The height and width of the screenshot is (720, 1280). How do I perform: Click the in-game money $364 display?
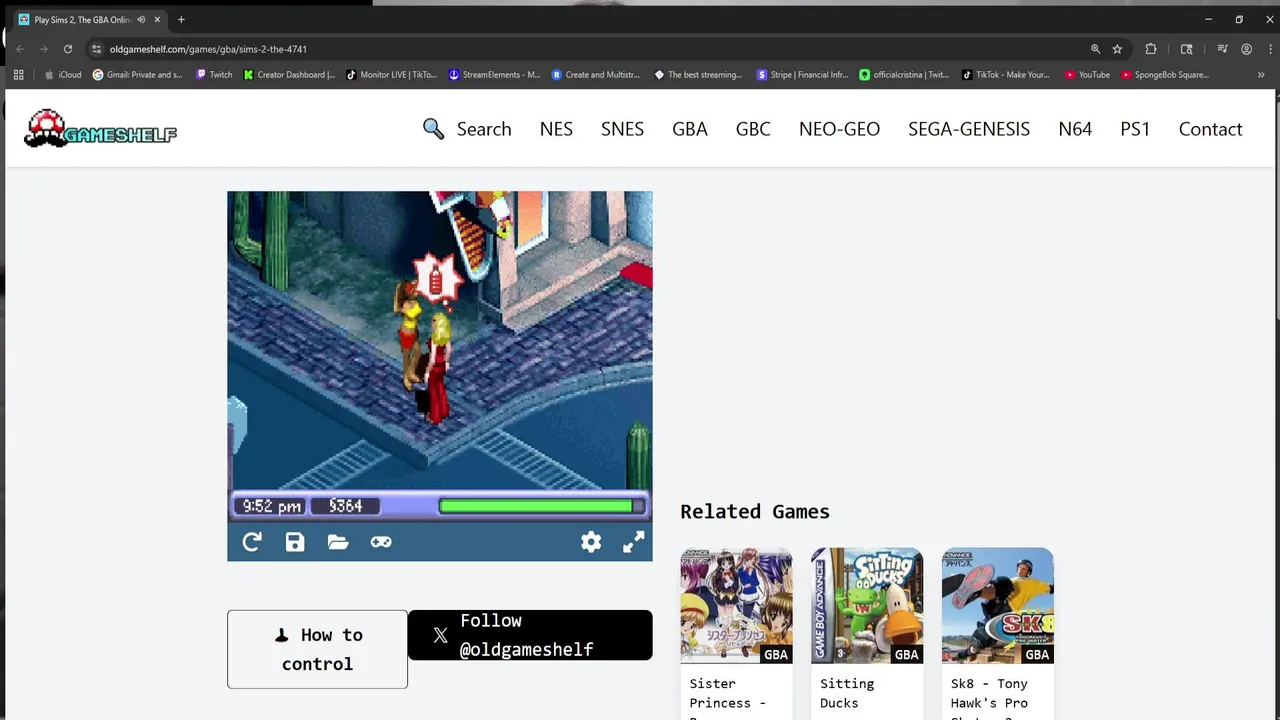point(345,506)
